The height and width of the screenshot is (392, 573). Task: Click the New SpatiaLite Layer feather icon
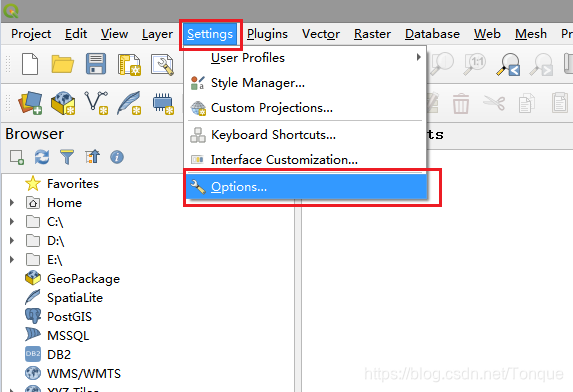coord(129,103)
